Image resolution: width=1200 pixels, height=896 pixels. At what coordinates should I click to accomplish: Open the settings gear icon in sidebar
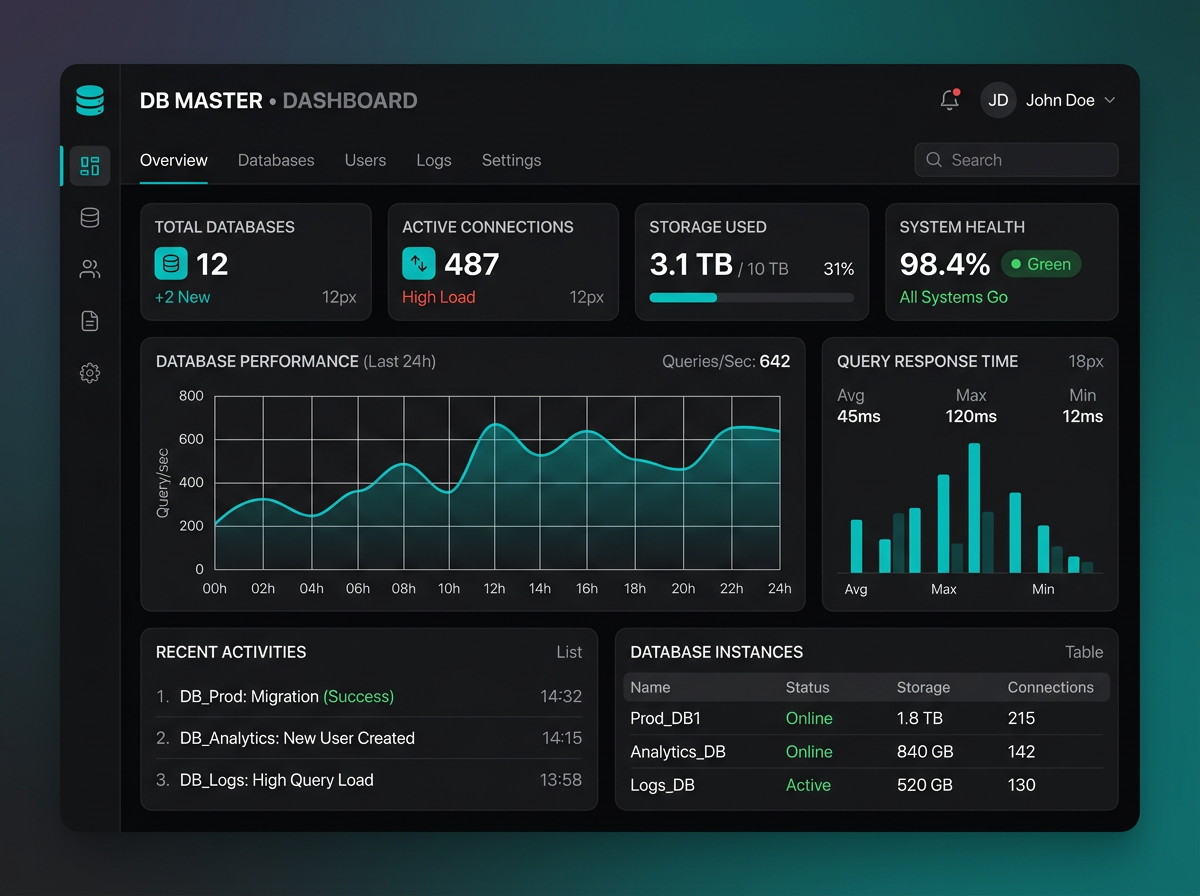point(90,373)
